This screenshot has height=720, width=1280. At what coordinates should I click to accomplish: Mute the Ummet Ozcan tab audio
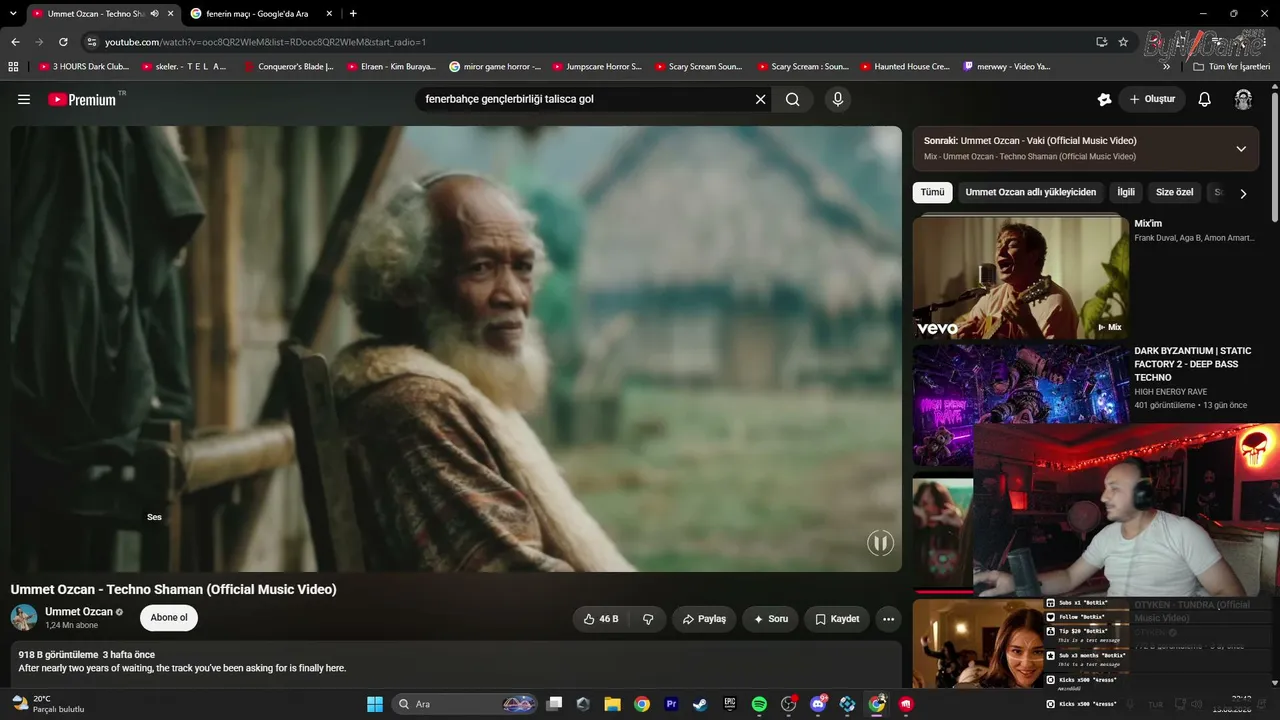[x=154, y=13]
